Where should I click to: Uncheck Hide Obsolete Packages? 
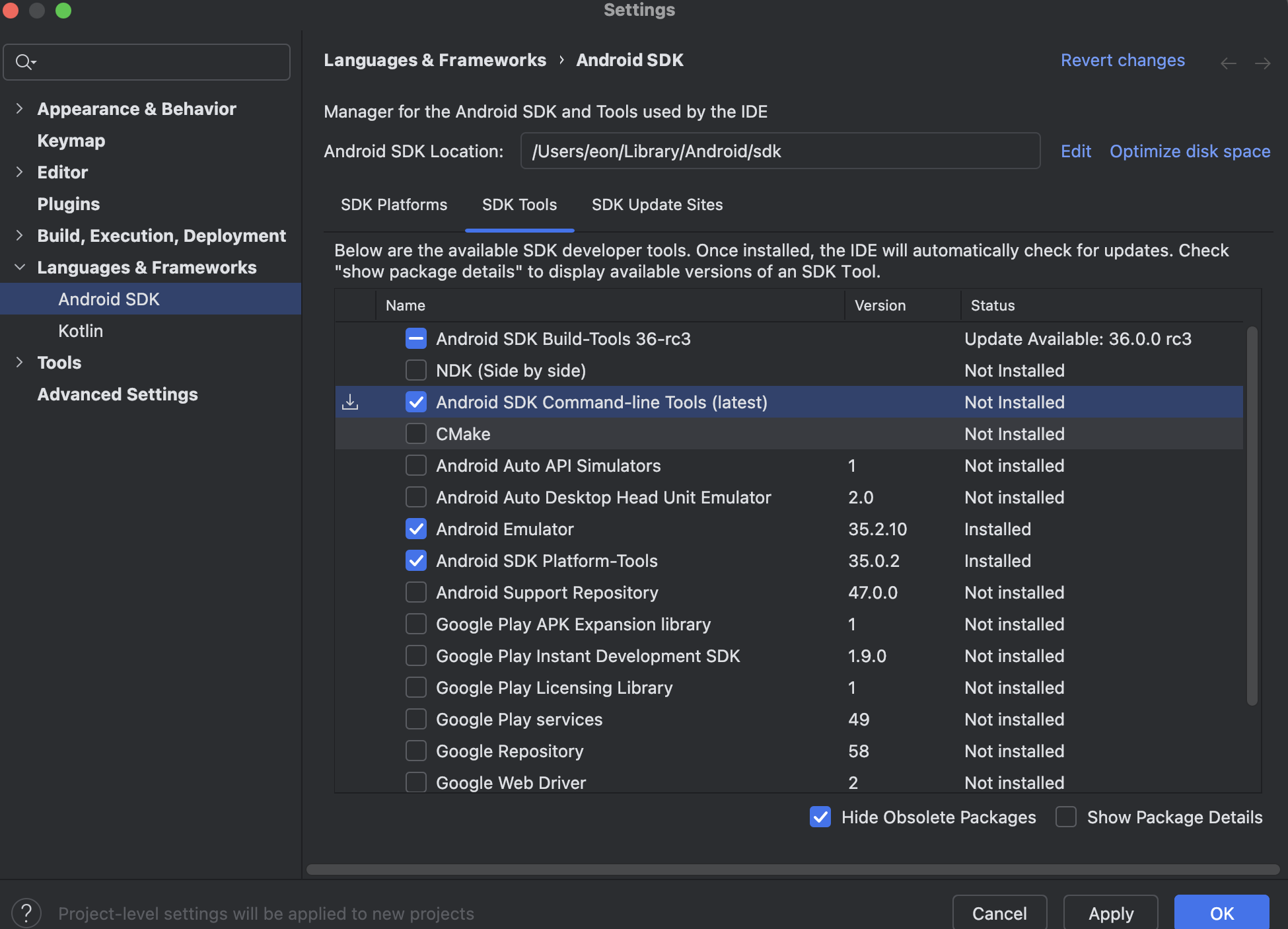(x=820, y=817)
